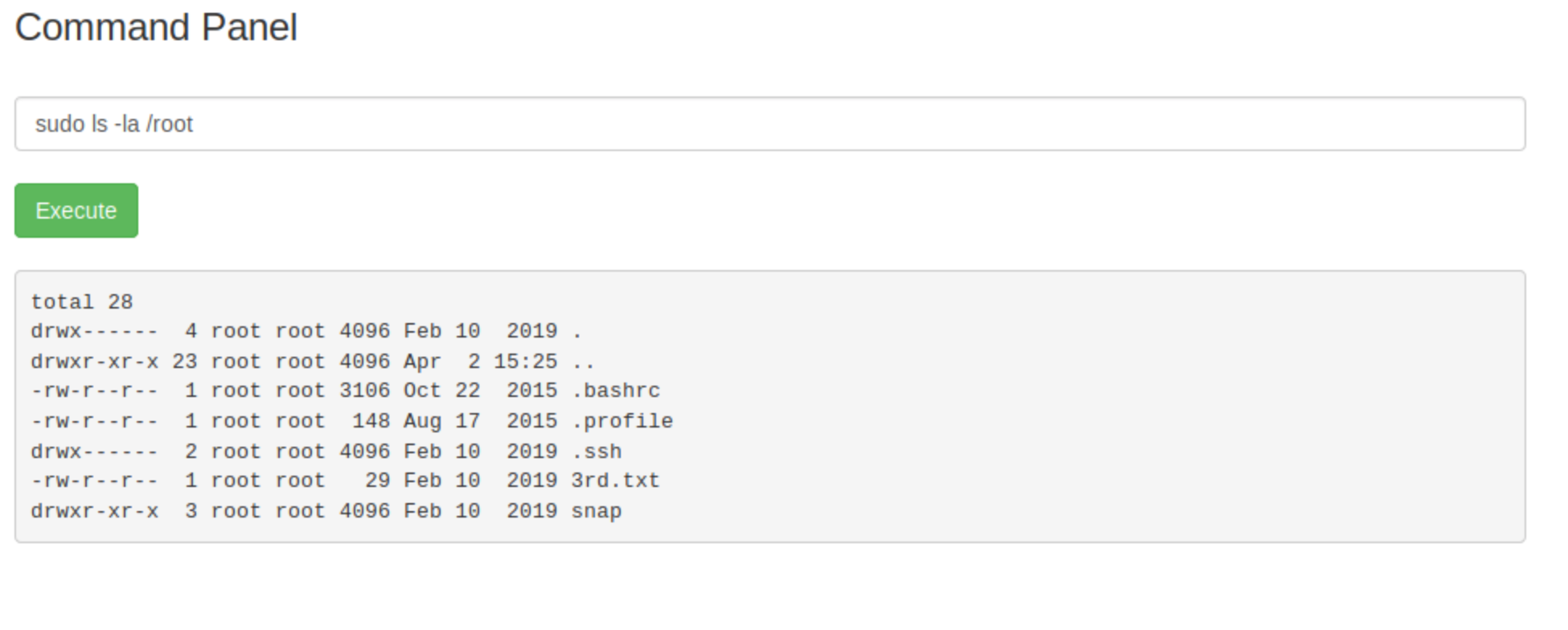Click the drwx------ permissions of .ssh
The width and height of the screenshot is (1568, 630).
95,452
